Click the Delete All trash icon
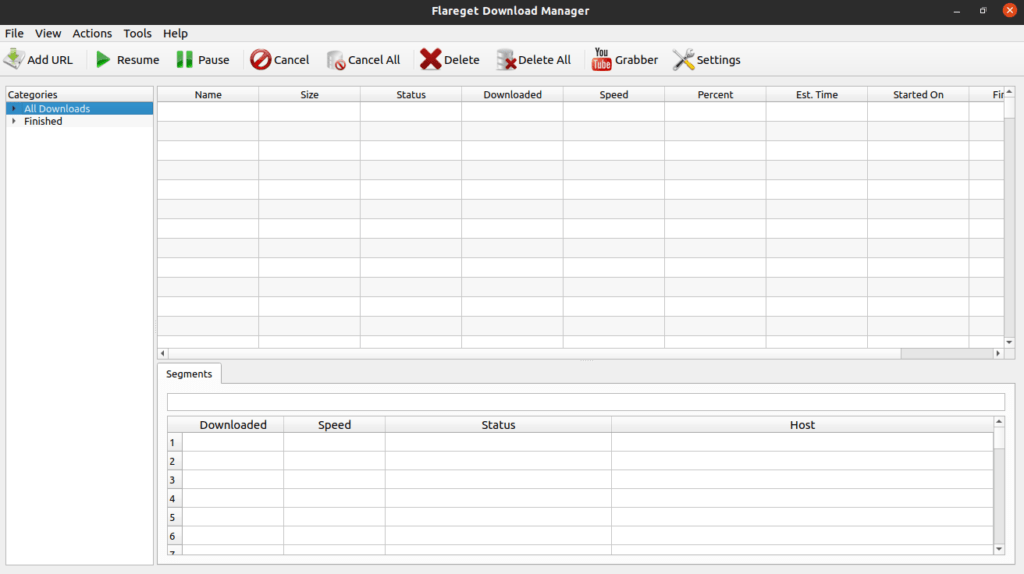The height and width of the screenshot is (574, 1024). pos(506,60)
